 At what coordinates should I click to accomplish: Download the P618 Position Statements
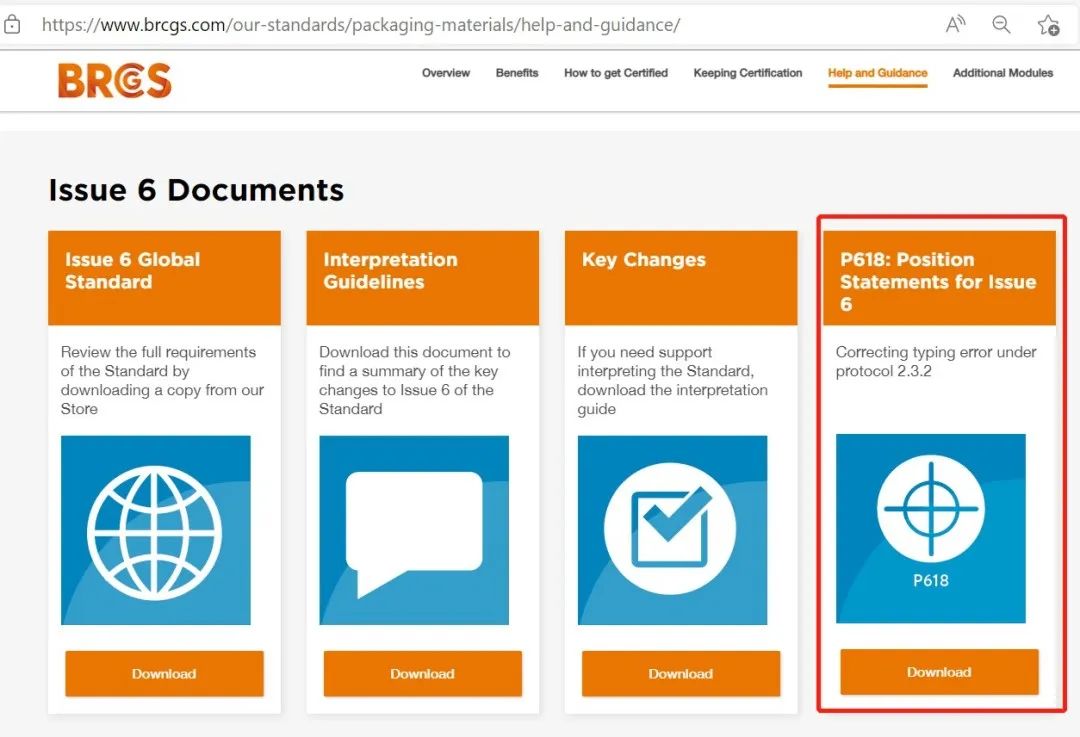[x=939, y=672]
